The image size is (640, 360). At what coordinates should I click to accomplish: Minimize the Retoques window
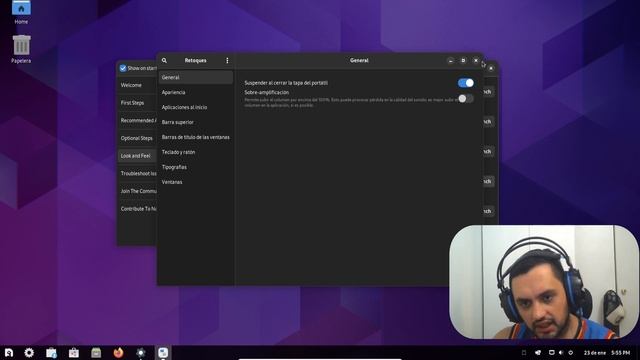[x=451, y=60]
